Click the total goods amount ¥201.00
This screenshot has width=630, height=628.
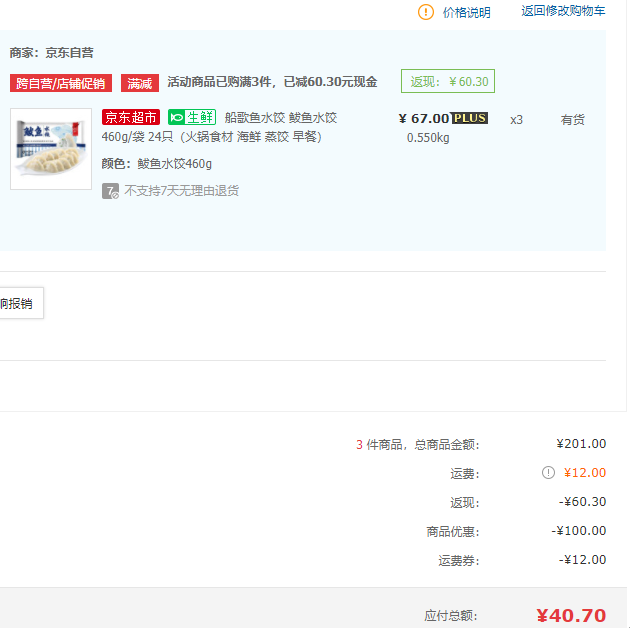tap(581, 444)
